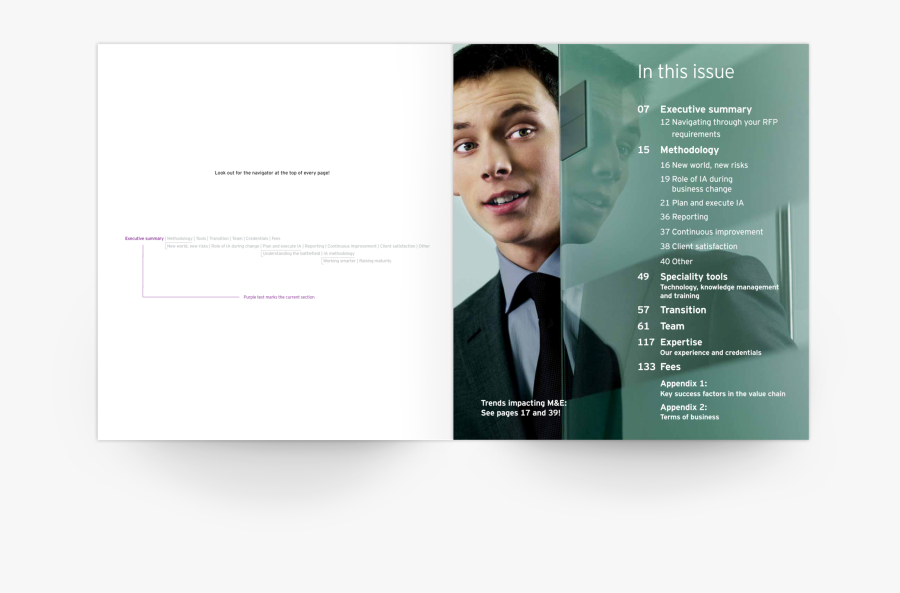Jump to the Fees section on page 133
The width and height of the screenshot is (900, 593).
pos(670,367)
